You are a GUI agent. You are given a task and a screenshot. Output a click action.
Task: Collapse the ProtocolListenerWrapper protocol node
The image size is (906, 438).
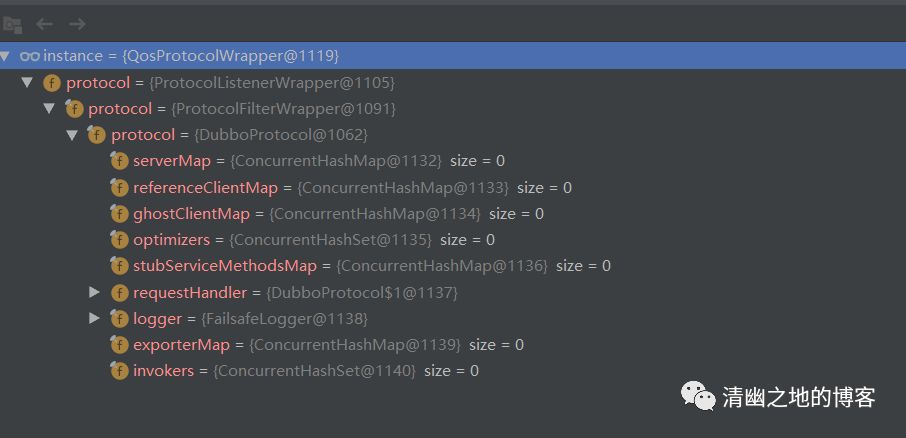(27, 83)
